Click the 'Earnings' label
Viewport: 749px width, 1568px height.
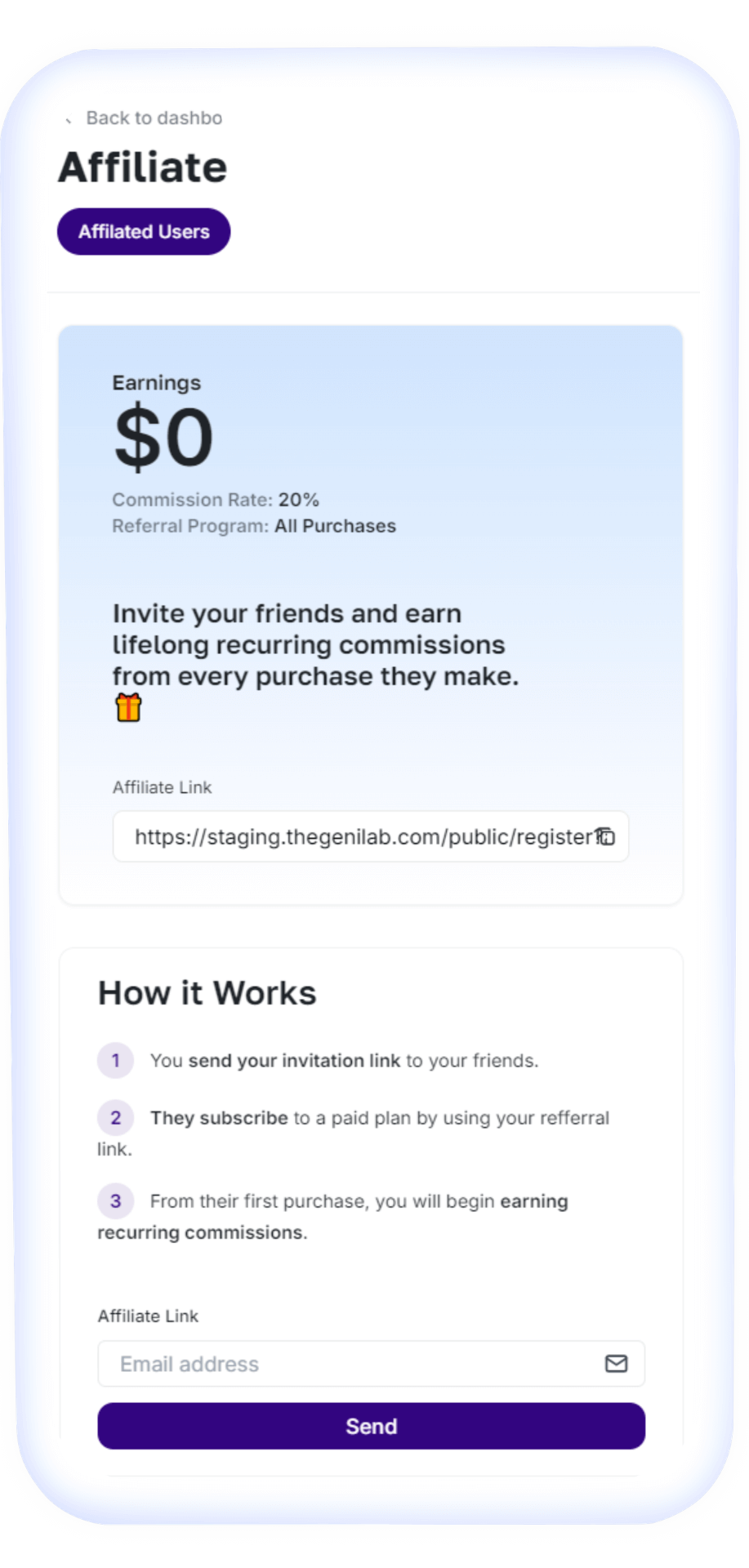pyautogui.click(x=156, y=383)
